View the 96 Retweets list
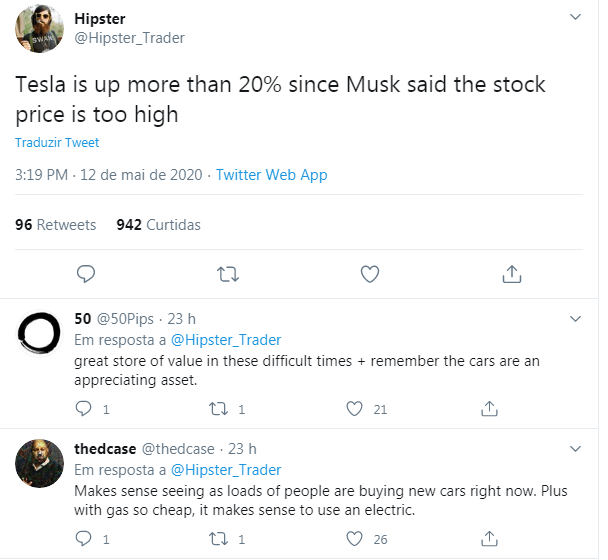Screen dimensions: 608x560 pos(56,225)
